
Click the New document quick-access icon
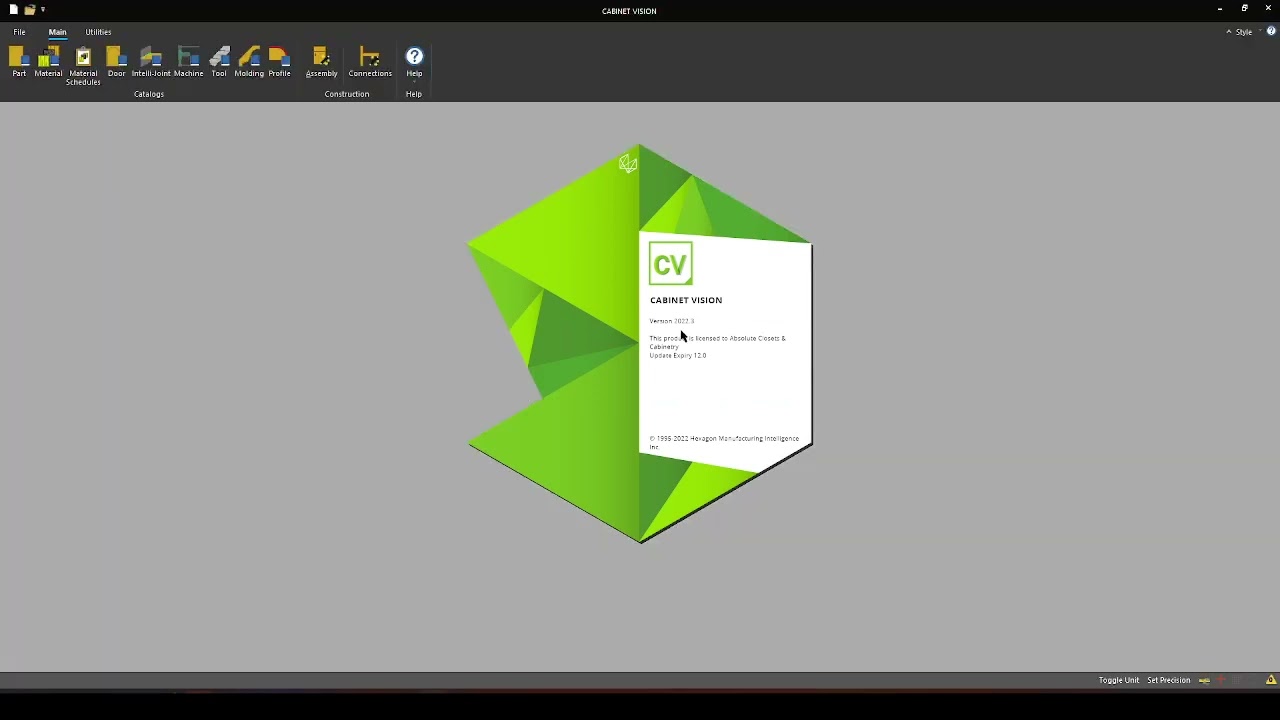coord(14,9)
